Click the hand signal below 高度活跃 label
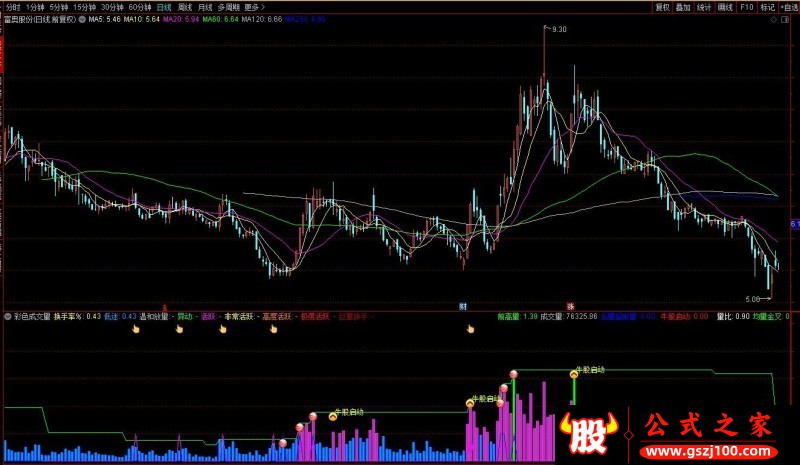 pos(273,329)
